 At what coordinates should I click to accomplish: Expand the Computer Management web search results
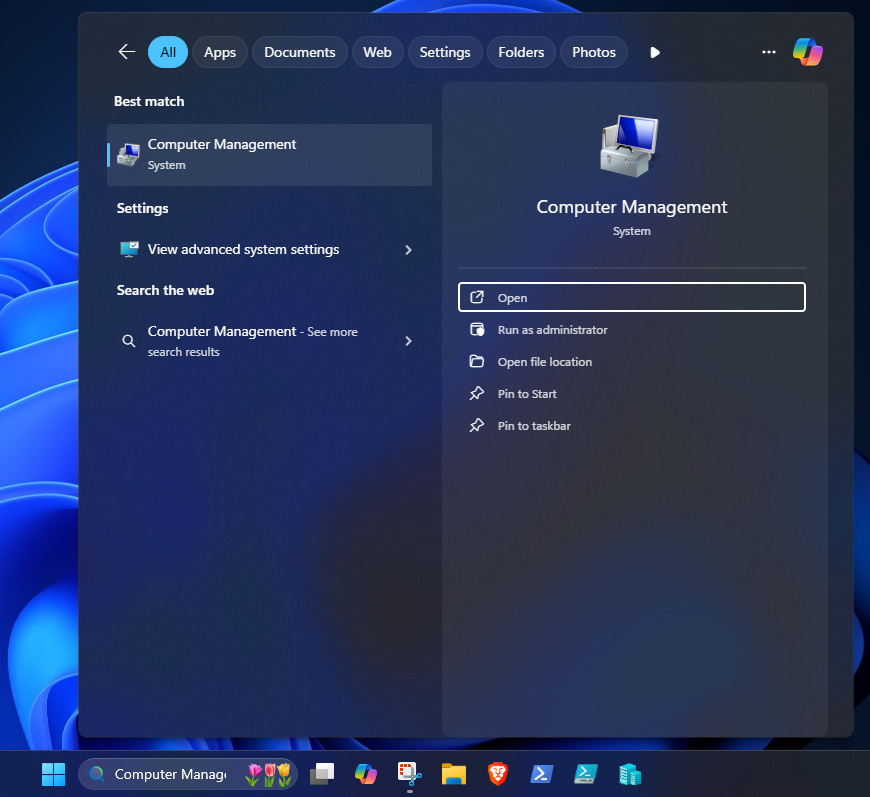coord(408,340)
